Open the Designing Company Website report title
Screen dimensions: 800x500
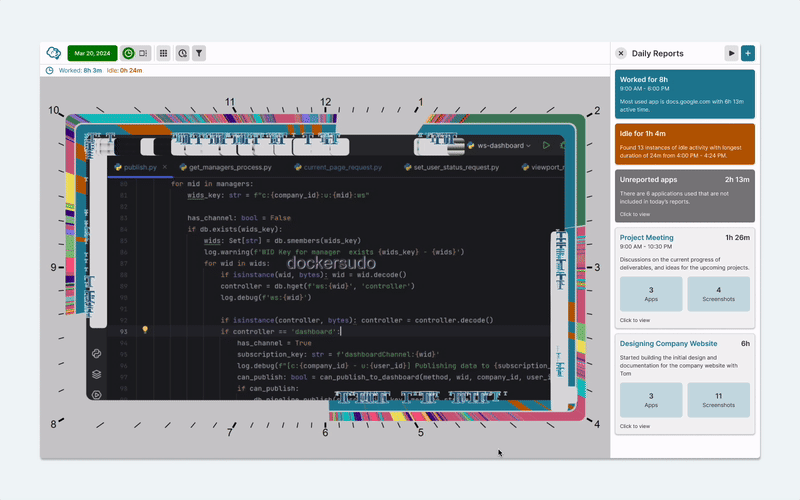pyautogui.click(x=668, y=343)
